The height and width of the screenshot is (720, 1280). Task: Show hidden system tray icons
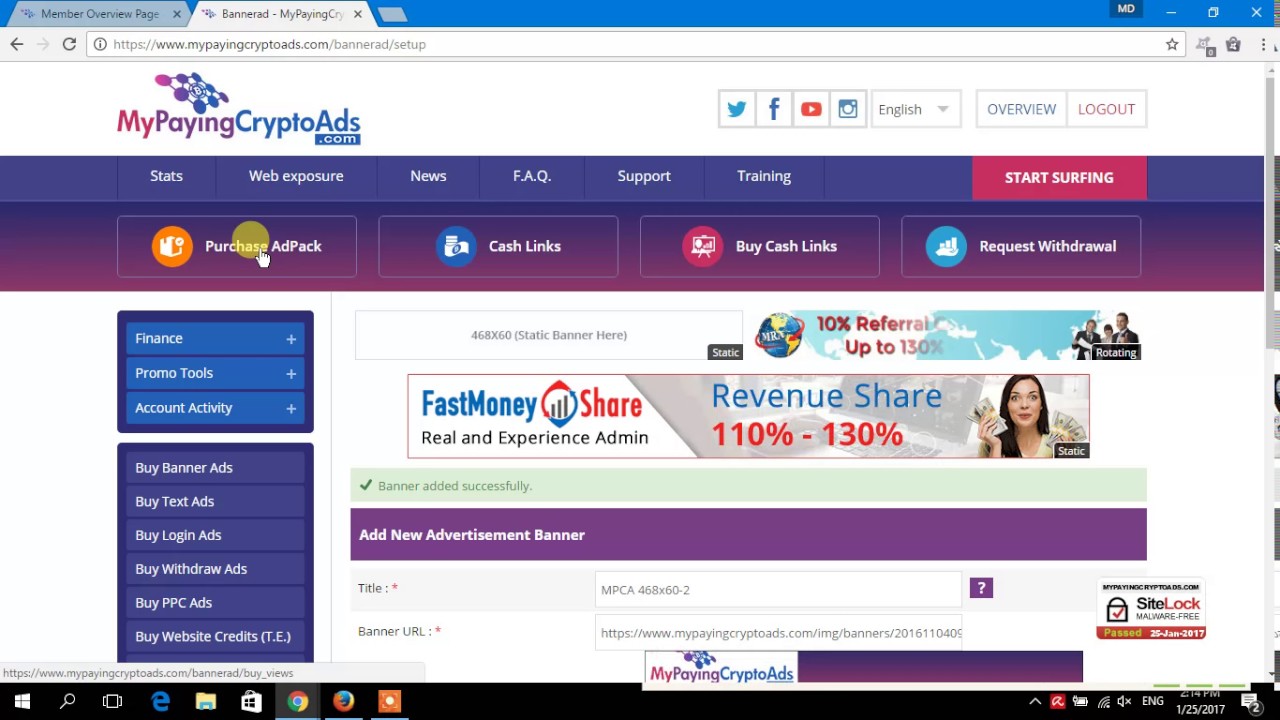coord(1035,702)
